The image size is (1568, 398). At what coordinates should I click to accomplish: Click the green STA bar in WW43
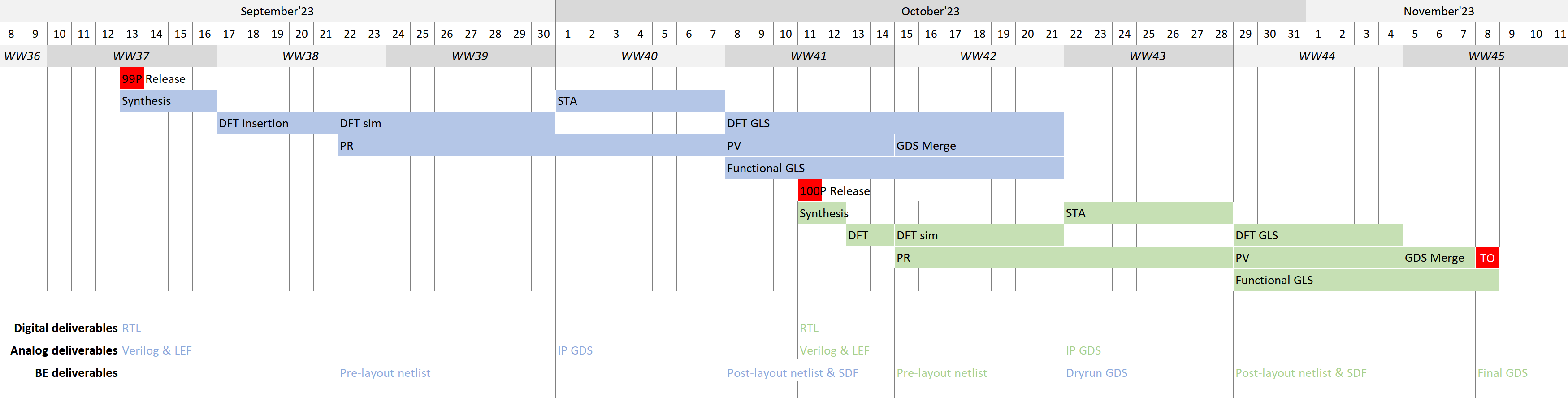(x=1148, y=213)
